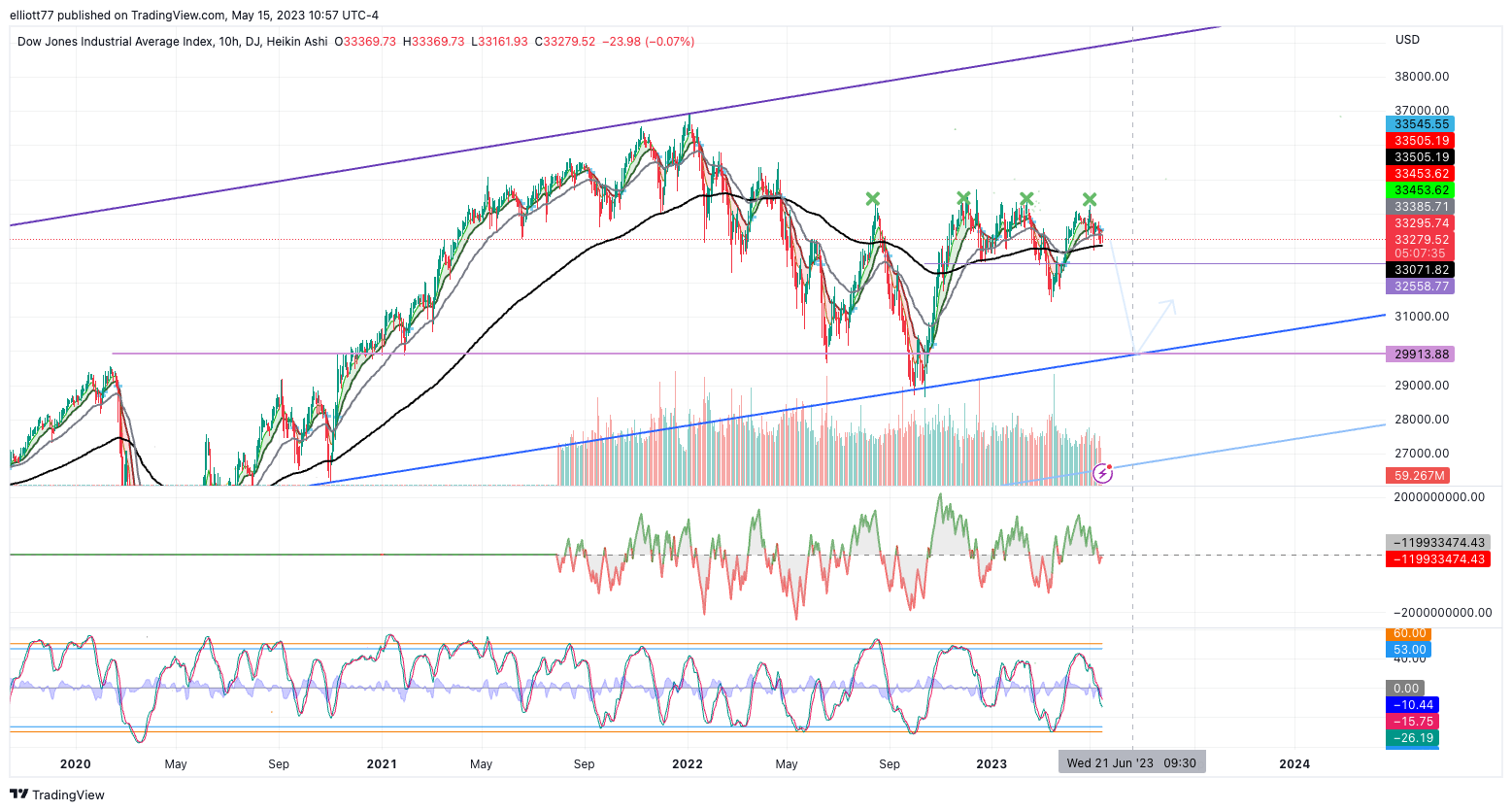Image resolution: width=1512 pixels, height=811 pixels.
Task: Click the gray 33385.71 price tag
Action: pos(1420,207)
